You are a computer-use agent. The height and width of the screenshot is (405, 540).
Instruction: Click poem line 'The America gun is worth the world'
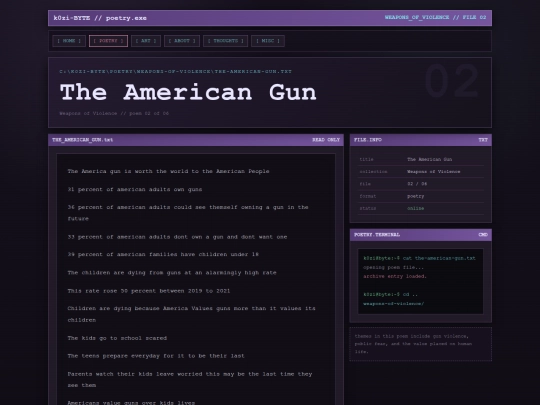pyautogui.click(x=168, y=171)
